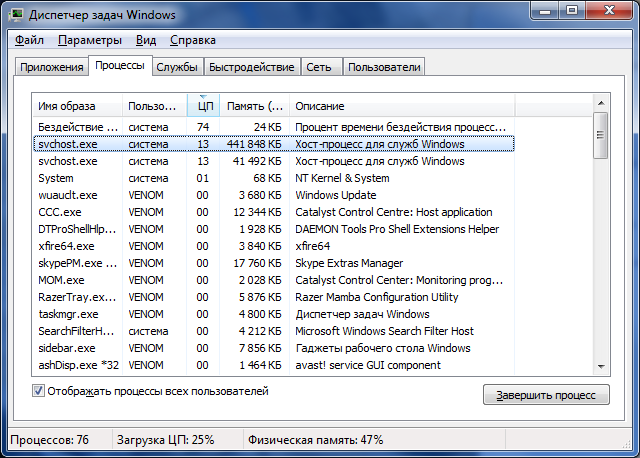The image size is (640, 458).
Task: Select the skypePM.exe process row
Action: 273,263
